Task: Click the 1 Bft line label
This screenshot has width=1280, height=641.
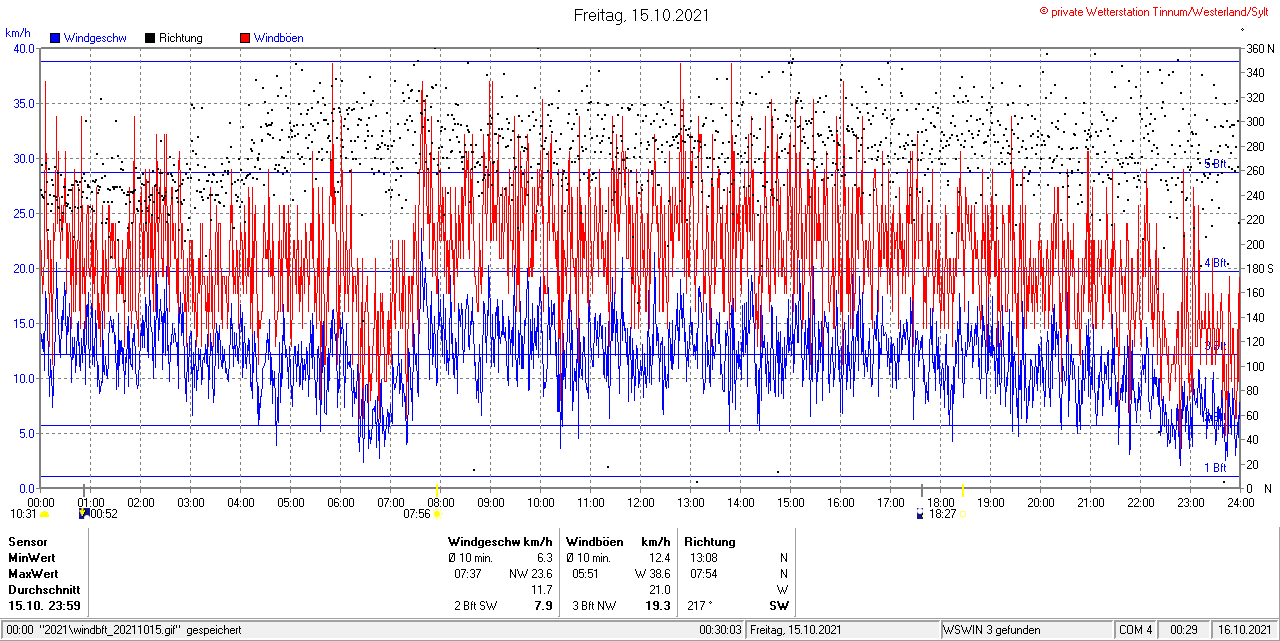Action: (1215, 467)
